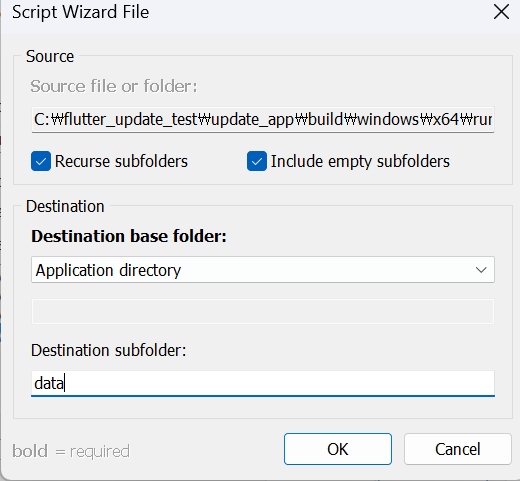Close the Script Wizard File dialog
This screenshot has height=481, width=520.
pos(501,12)
